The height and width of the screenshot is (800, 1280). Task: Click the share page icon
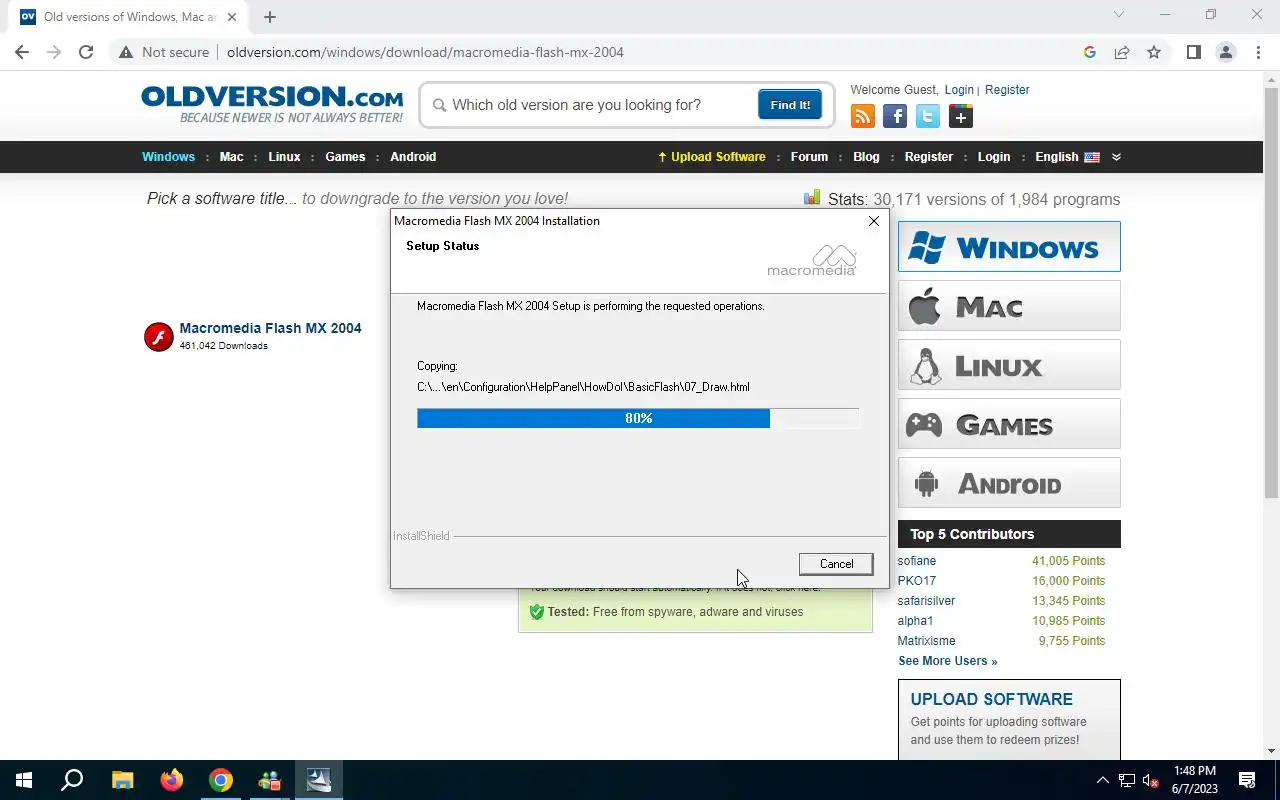[1122, 52]
